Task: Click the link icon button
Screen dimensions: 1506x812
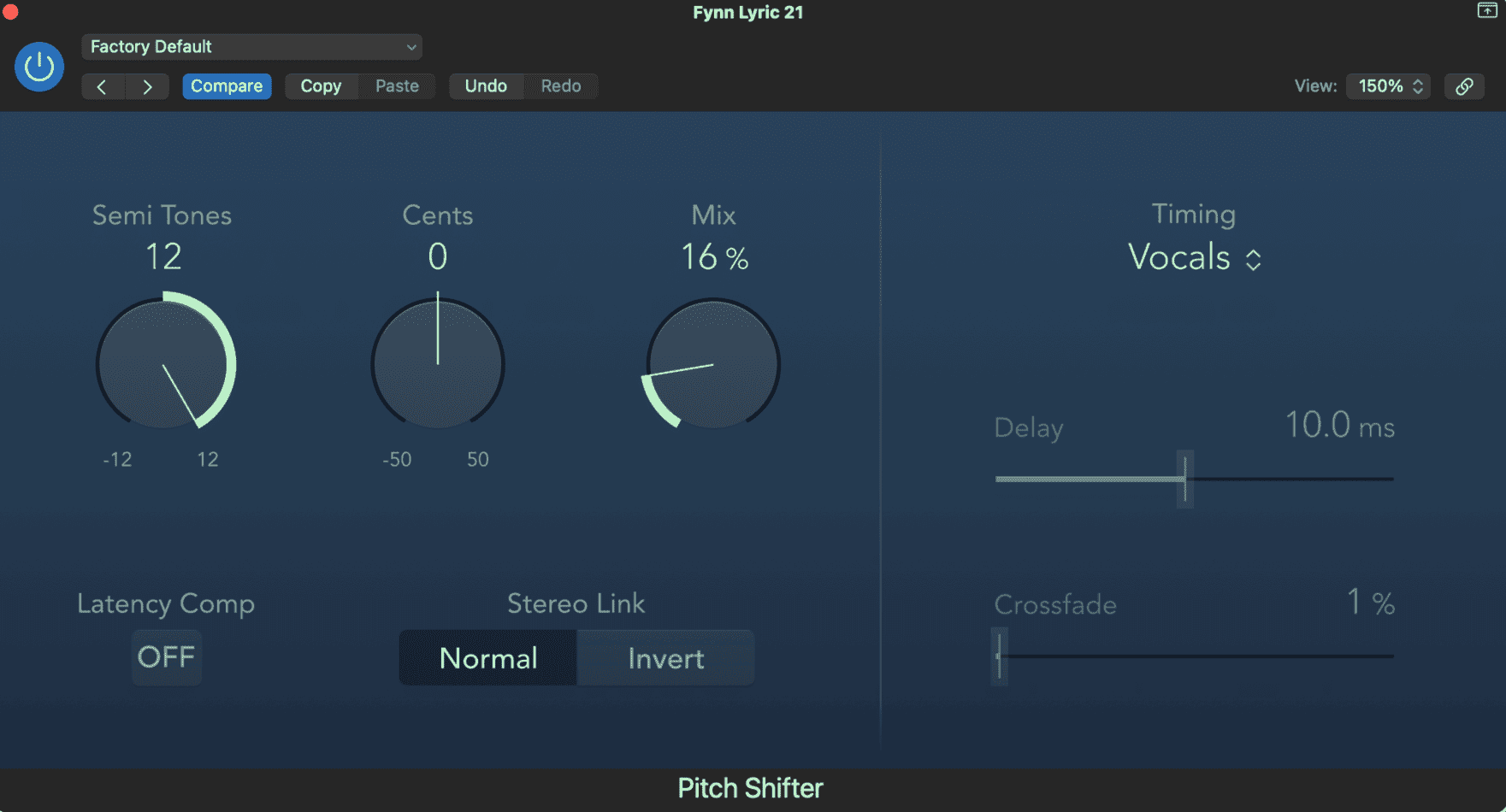Action: [1464, 86]
